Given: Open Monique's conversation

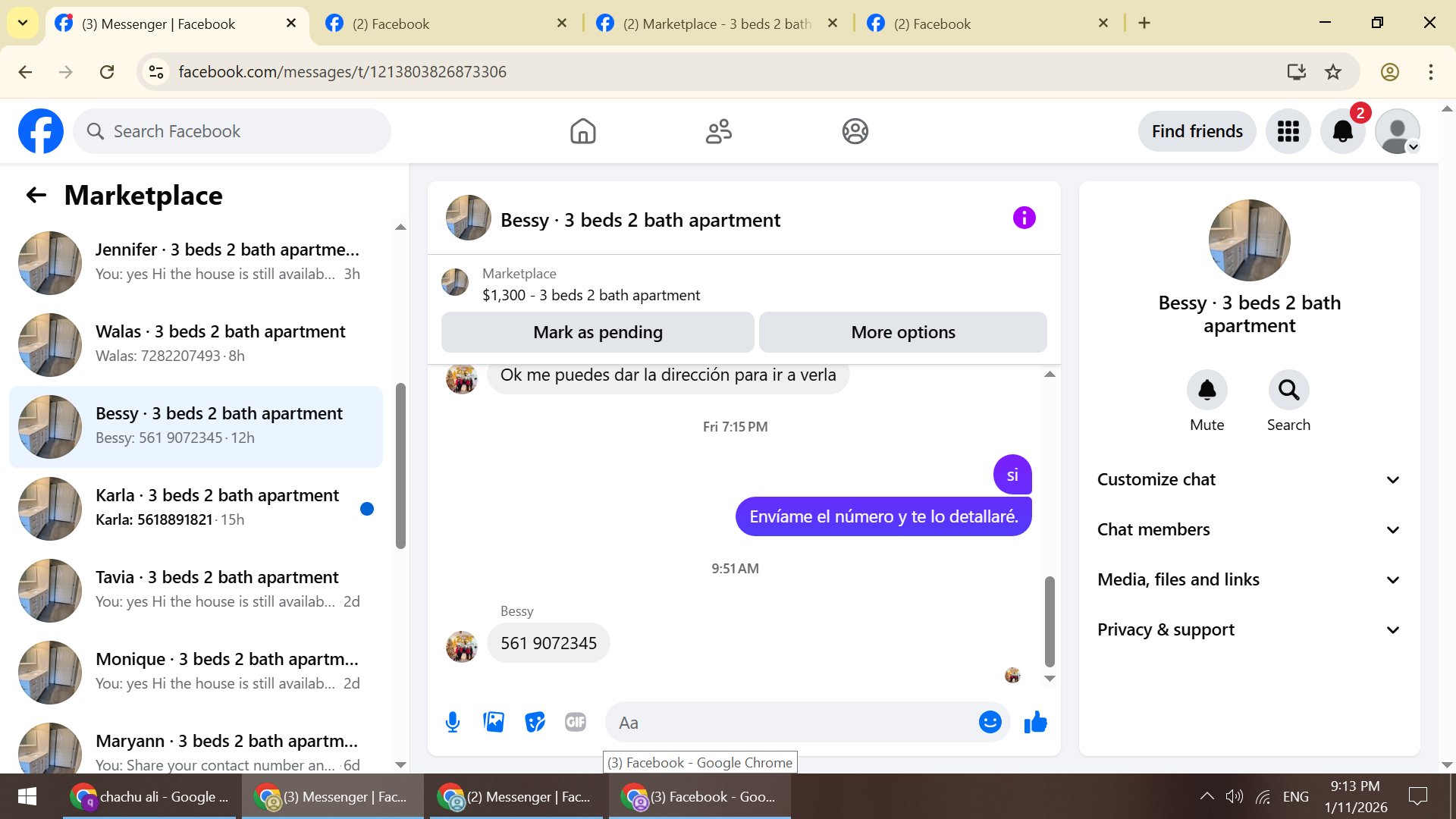Looking at the screenshot, I should tap(196, 672).
